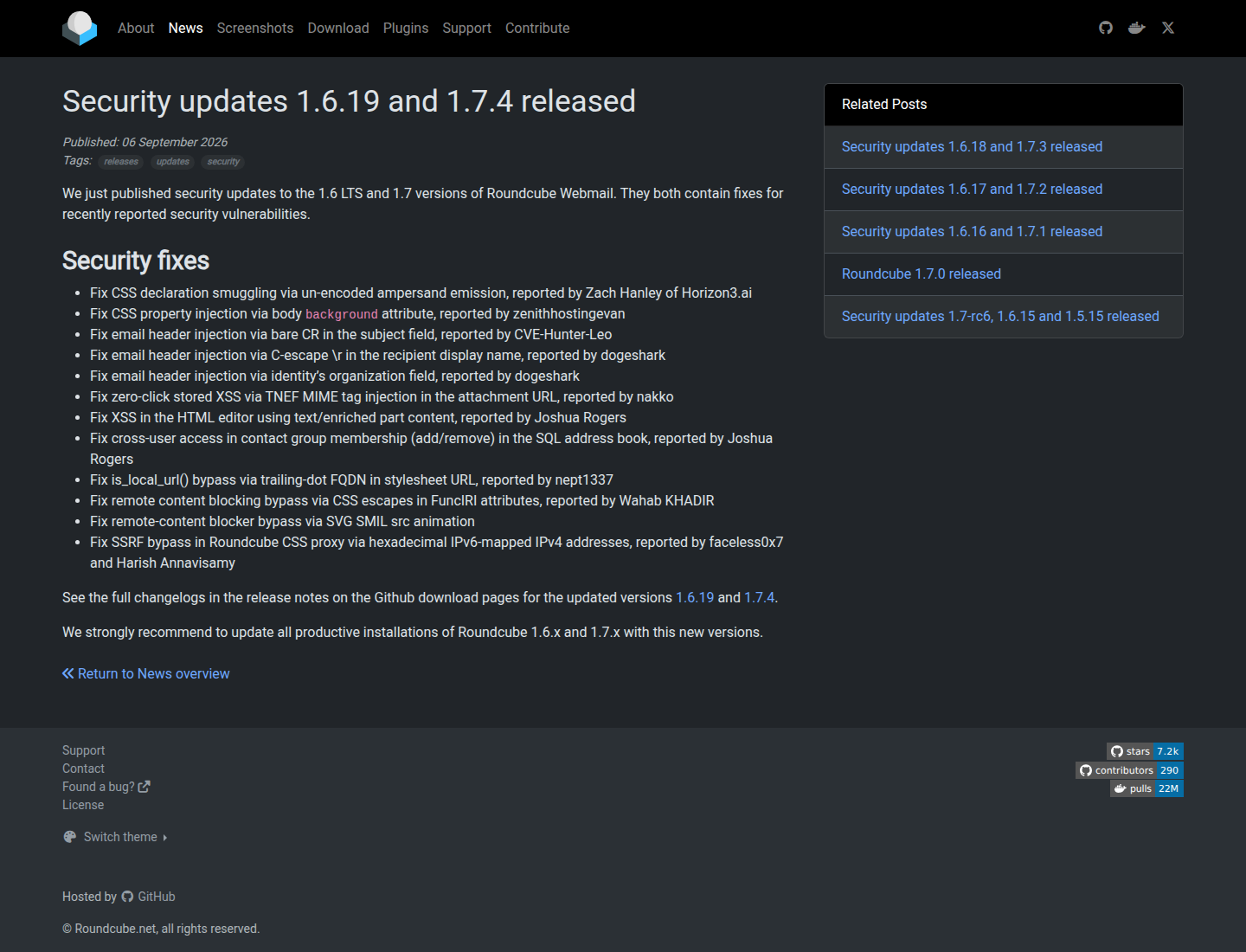Click the bullet about SSRF bypass in CSS proxy
This screenshot has height=952, width=1246.
click(x=436, y=552)
